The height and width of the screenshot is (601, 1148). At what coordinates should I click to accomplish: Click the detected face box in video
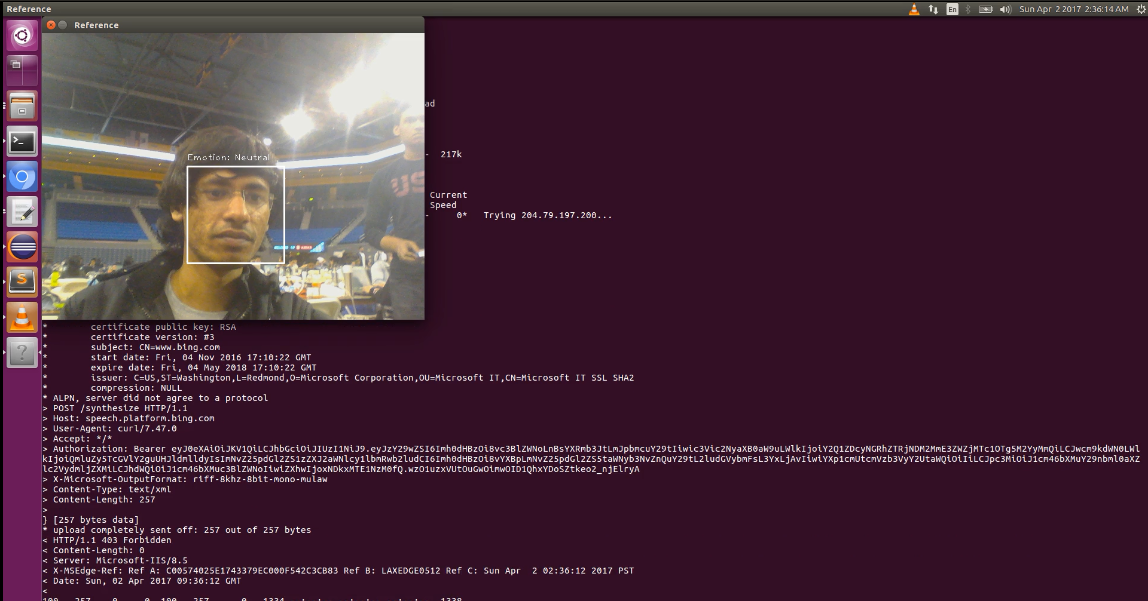tap(236, 214)
